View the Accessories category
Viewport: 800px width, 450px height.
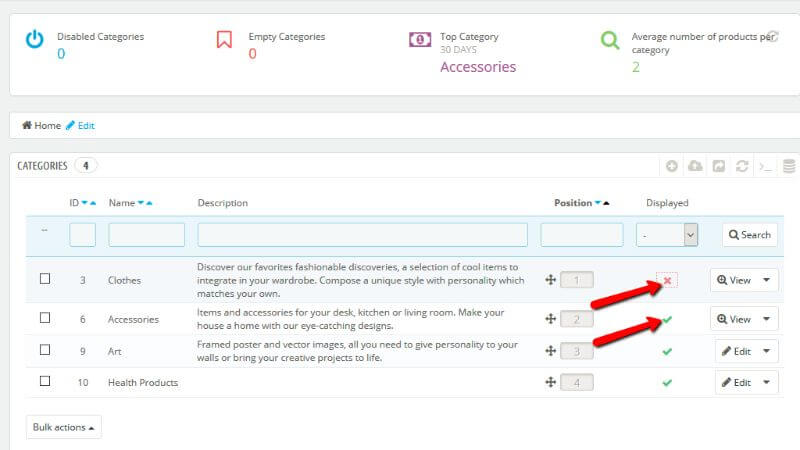click(x=734, y=319)
